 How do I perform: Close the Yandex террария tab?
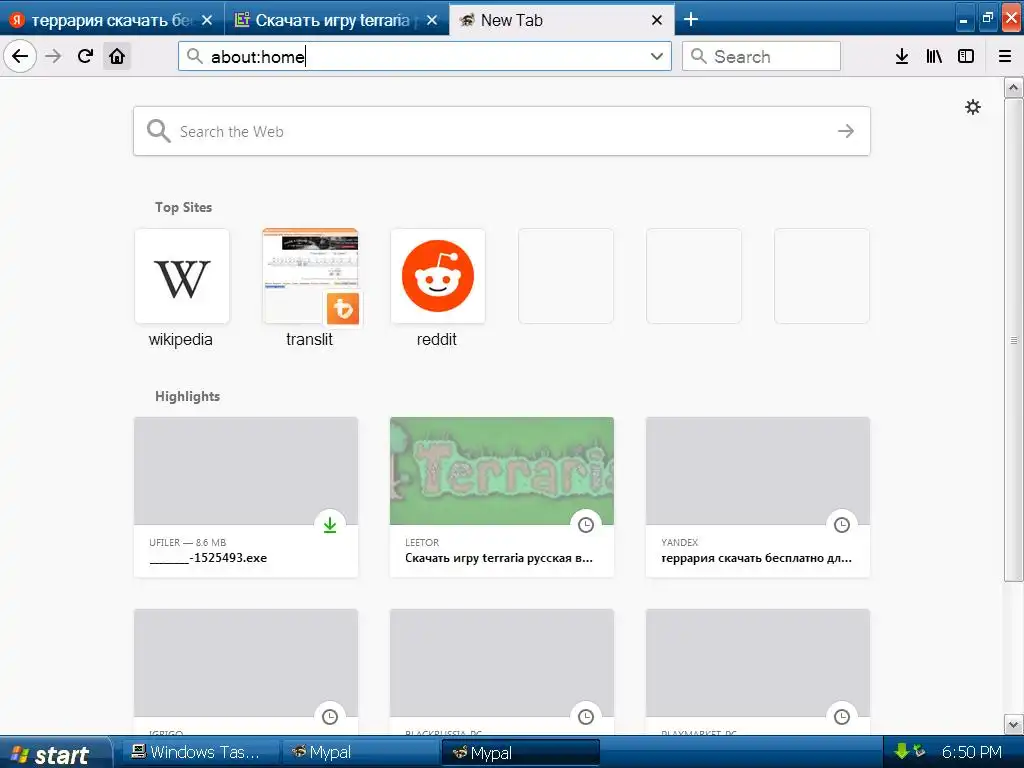[207, 20]
